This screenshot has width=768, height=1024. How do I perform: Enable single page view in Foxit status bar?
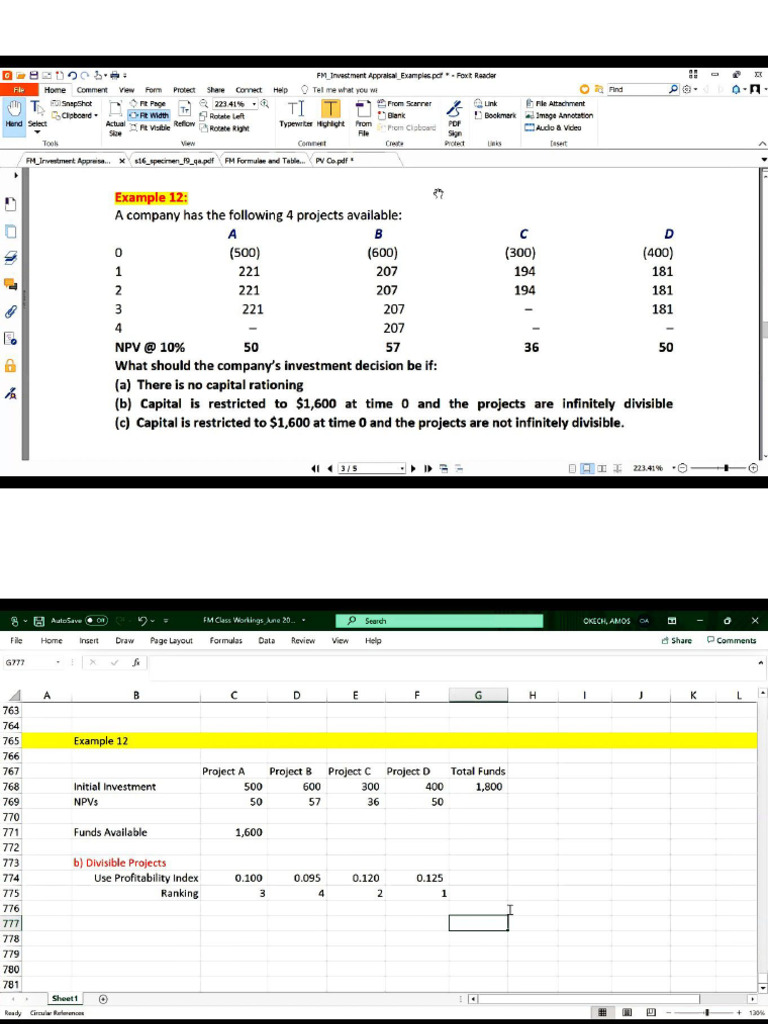(573, 468)
